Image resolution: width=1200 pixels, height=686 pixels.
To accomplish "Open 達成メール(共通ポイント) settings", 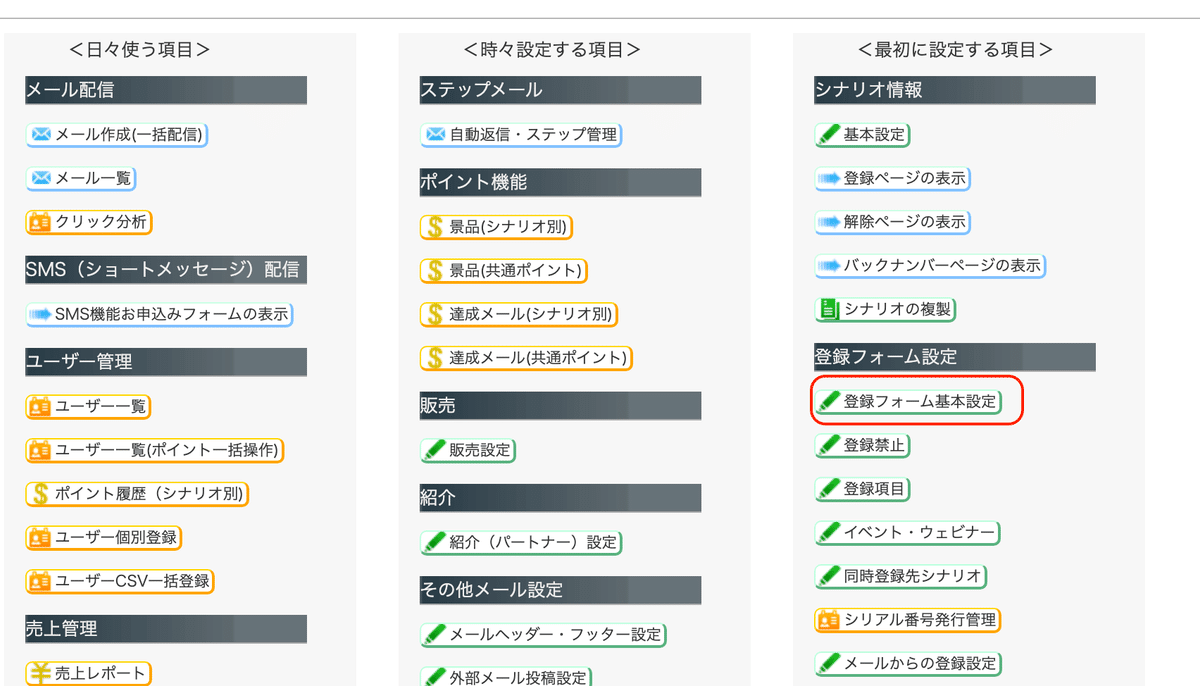I will [526, 357].
